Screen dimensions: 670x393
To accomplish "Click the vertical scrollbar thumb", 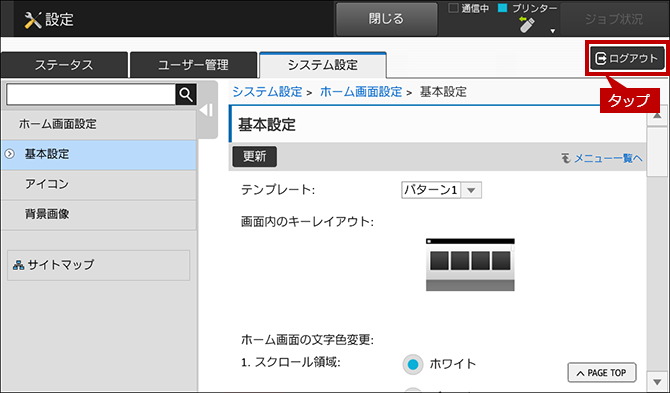I will click(657, 152).
